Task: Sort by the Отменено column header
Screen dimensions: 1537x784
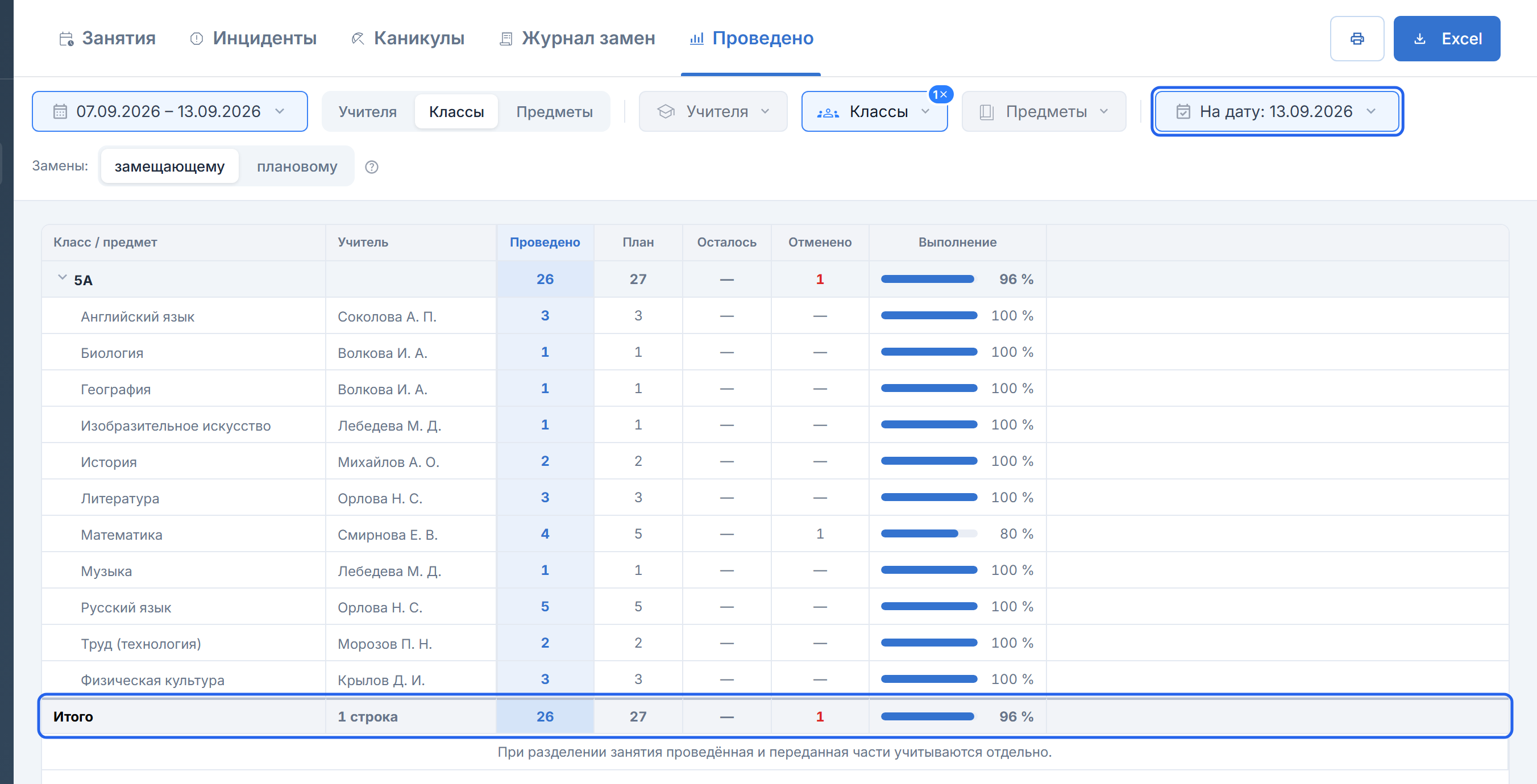Action: coord(820,242)
